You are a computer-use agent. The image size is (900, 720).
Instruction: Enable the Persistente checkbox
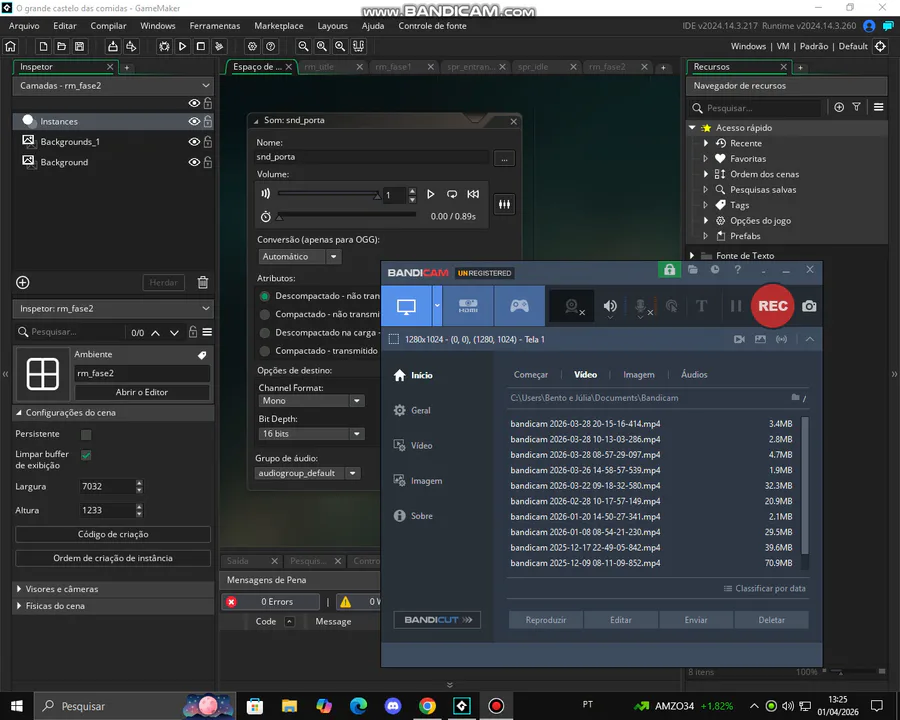coord(86,435)
